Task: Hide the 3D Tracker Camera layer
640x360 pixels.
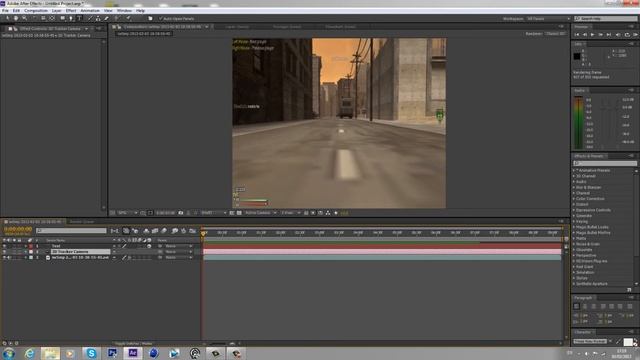Action: [4, 252]
